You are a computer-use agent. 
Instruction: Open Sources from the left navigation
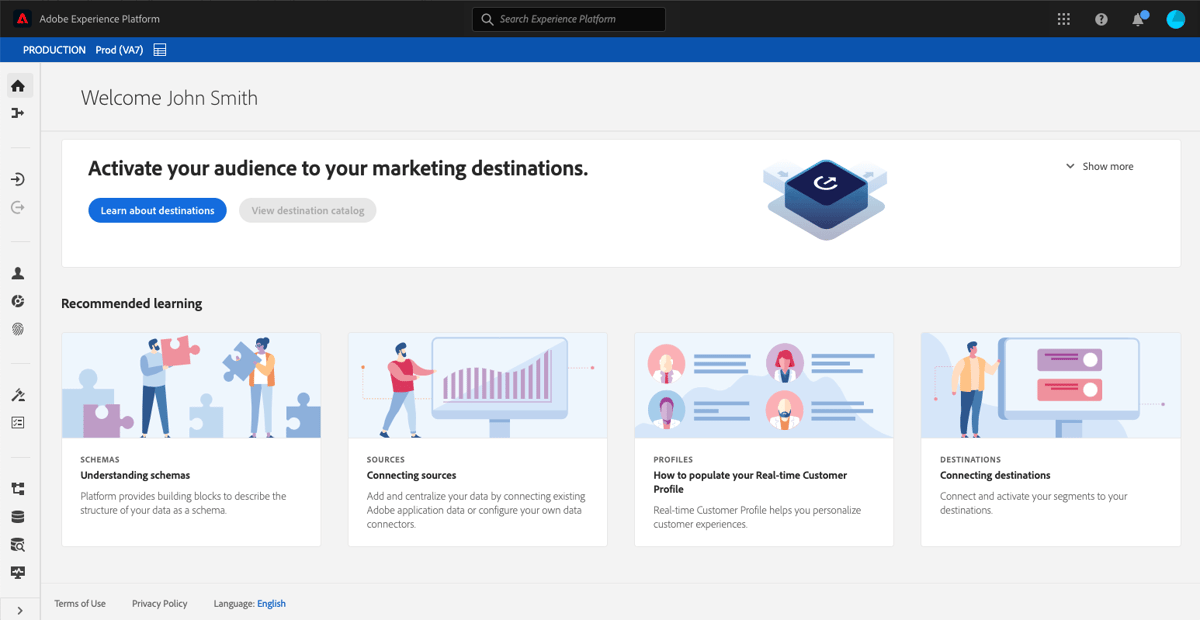click(18, 179)
